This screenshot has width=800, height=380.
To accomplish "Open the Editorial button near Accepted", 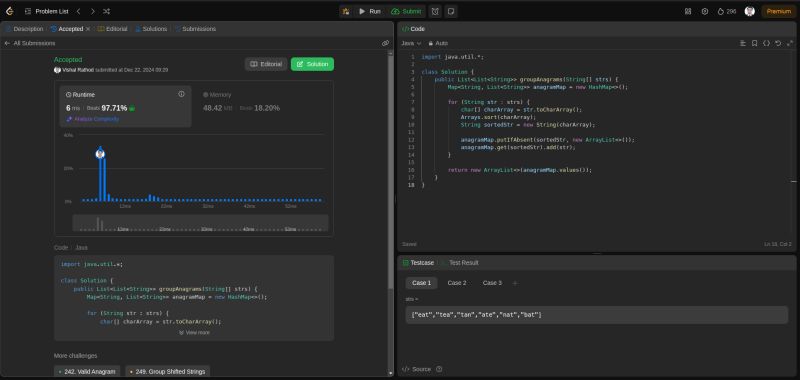I will (266, 64).
